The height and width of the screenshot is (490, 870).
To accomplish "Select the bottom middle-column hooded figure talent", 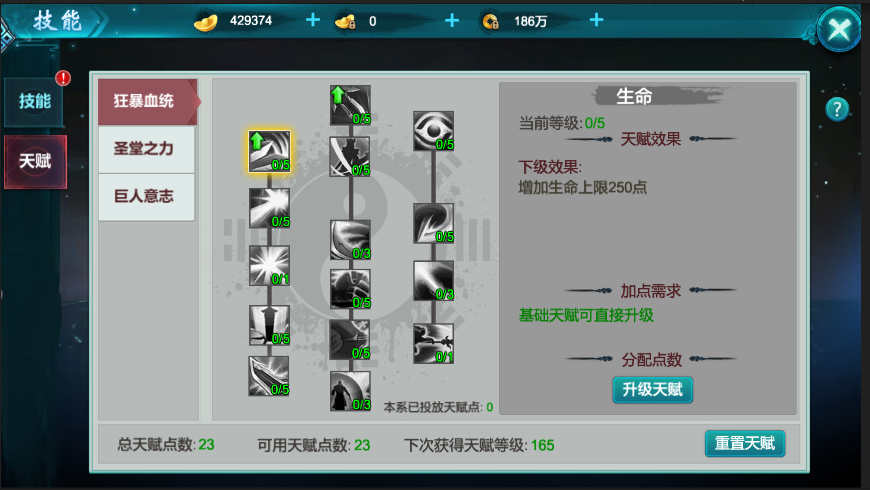I will pos(350,391).
